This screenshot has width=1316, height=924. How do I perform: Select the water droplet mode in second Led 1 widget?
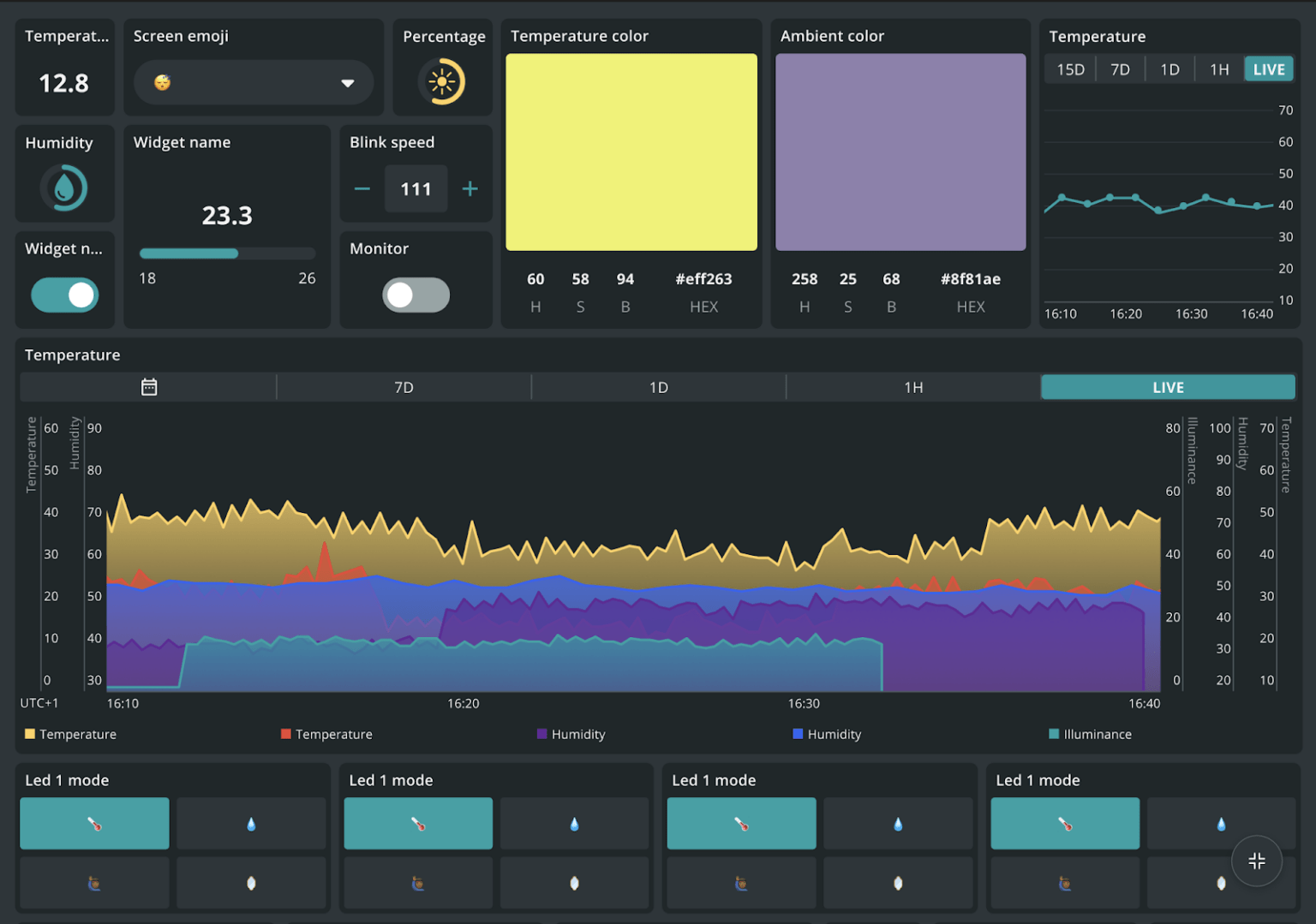pyautogui.click(x=574, y=823)
